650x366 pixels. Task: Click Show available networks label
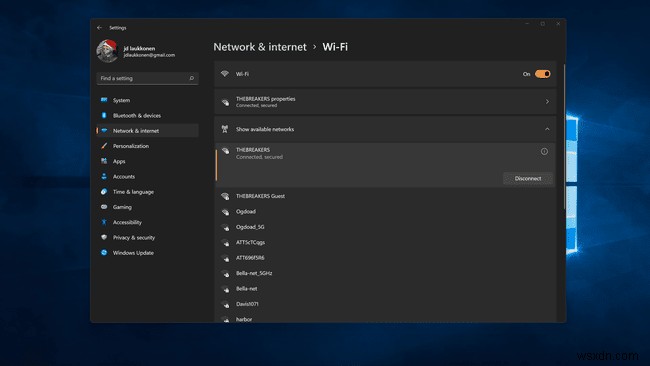(x=265, y=129)
